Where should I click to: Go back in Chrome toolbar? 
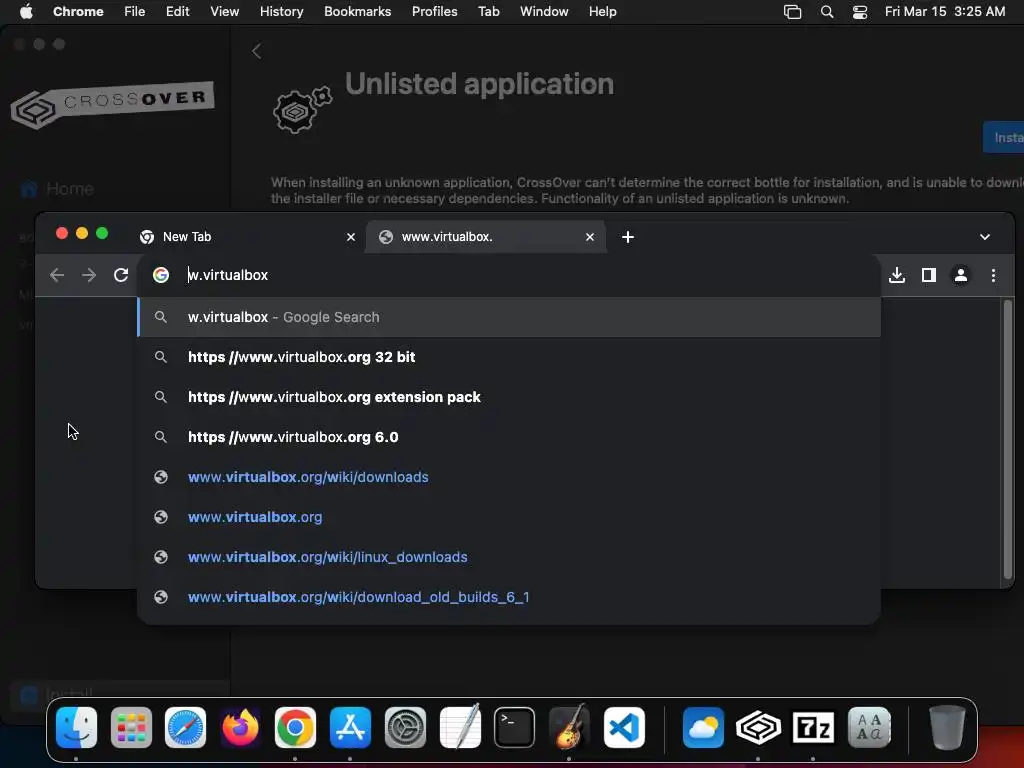click(x=57, y=275)
